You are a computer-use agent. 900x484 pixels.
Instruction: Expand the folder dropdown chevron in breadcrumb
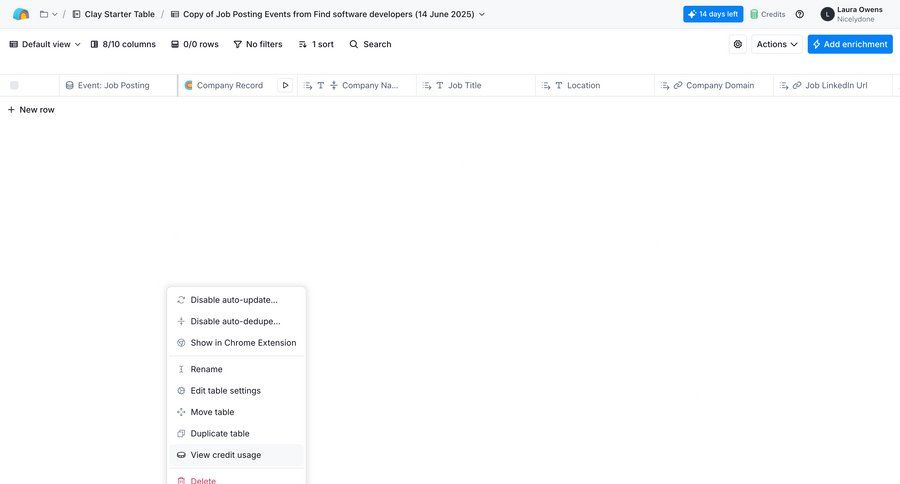click(55, 14)
